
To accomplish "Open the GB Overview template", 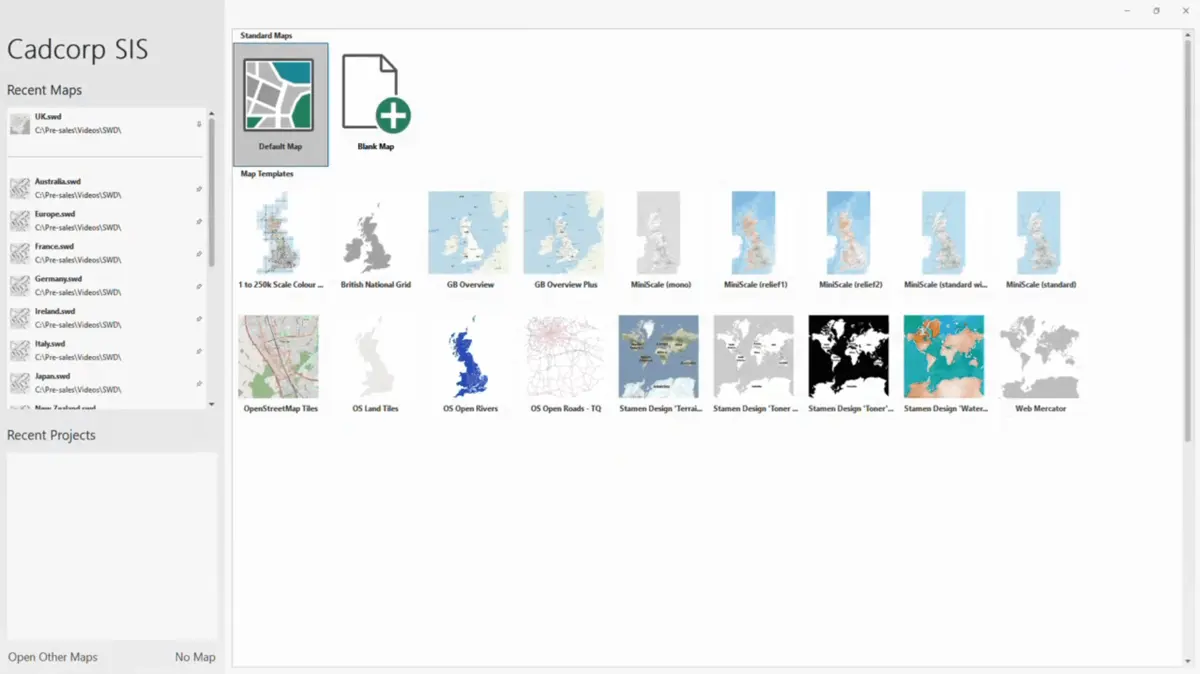I will pyautogui.click(x=470, y=240).
